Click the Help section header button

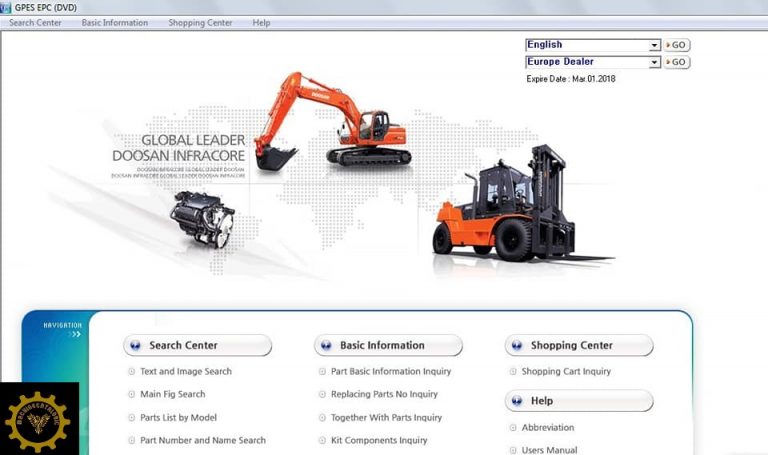coord(579,401)
